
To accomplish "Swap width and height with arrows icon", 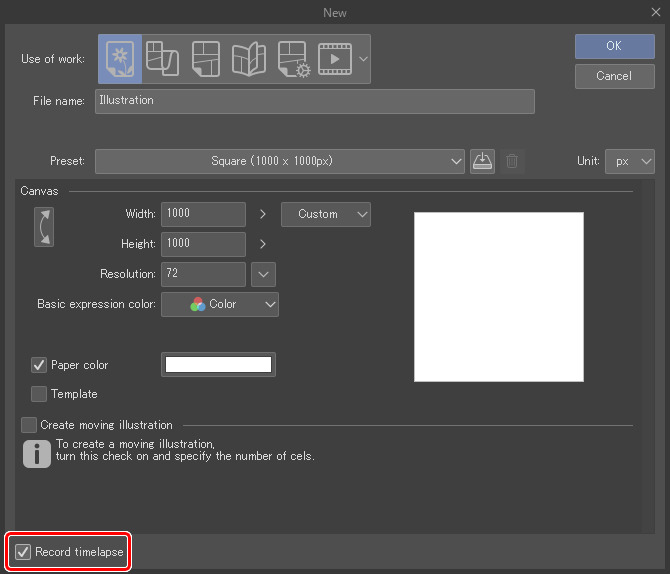I will click(x=44, y=227).
